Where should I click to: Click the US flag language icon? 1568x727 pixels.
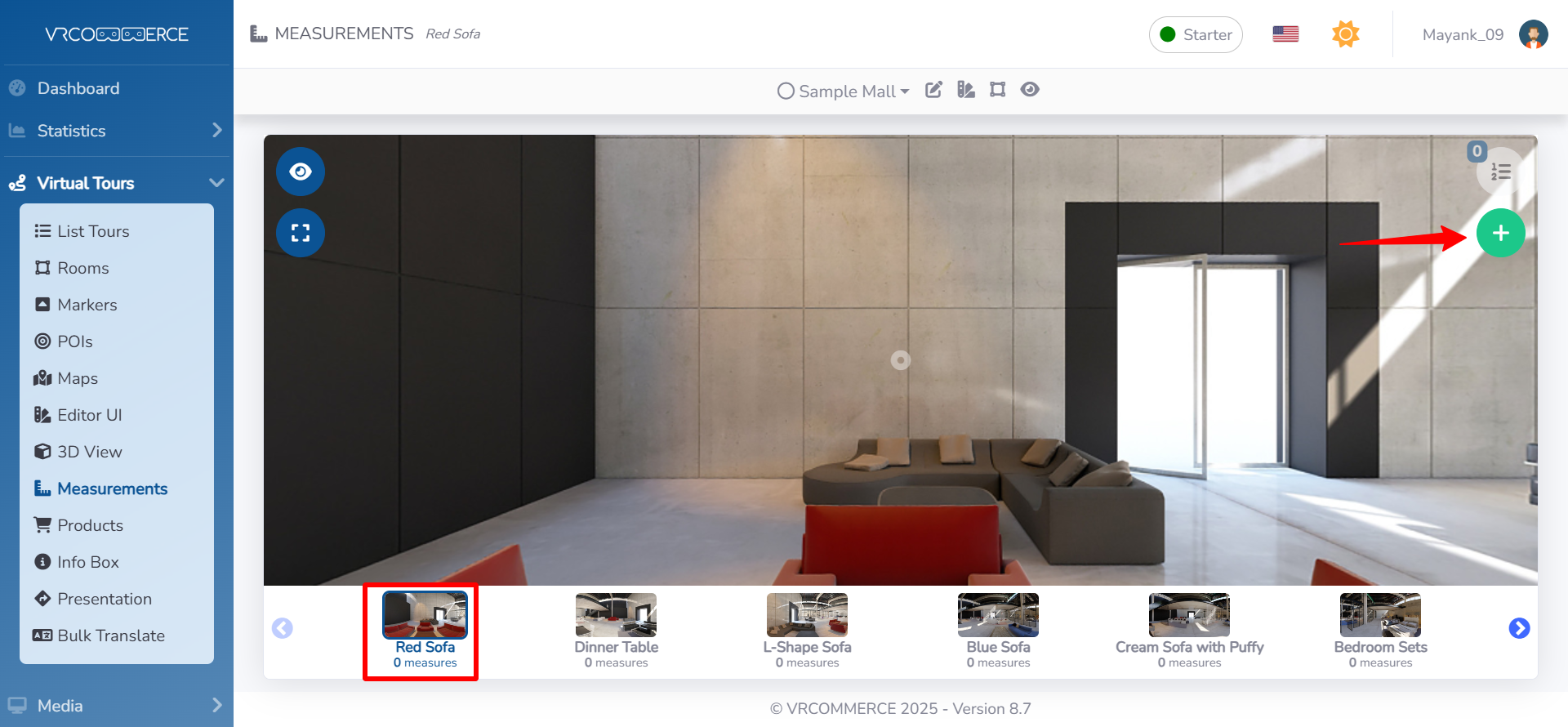click(x=1285, y=34)
